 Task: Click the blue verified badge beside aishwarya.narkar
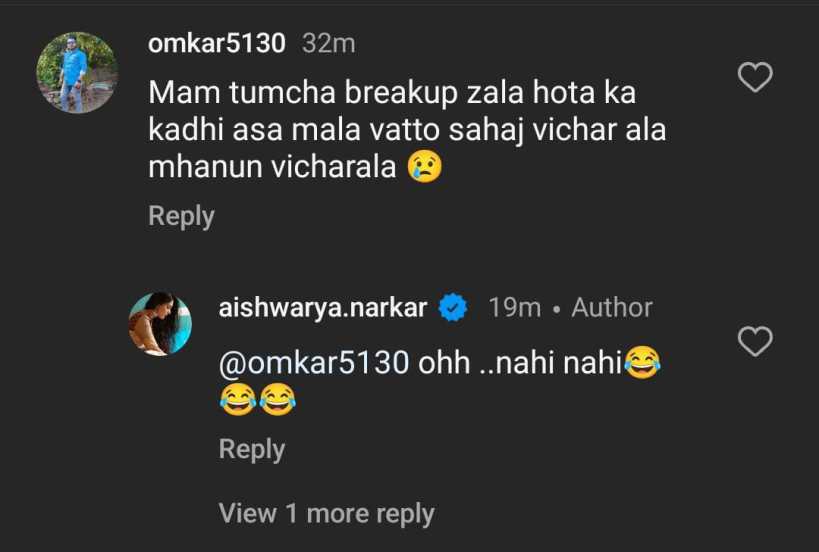coord(454,308)
